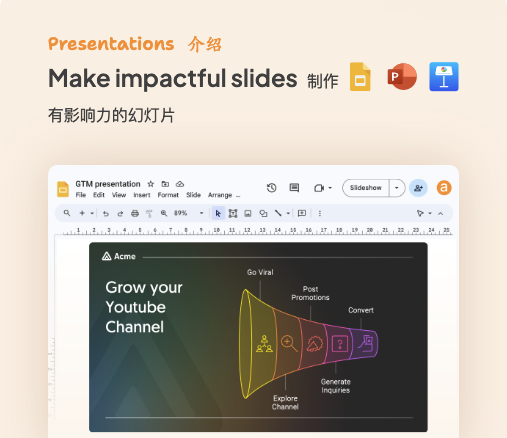The height and width of the screenshot is (438, 507).
Task: Click the GTM presentation title
Action: (108, 184)
